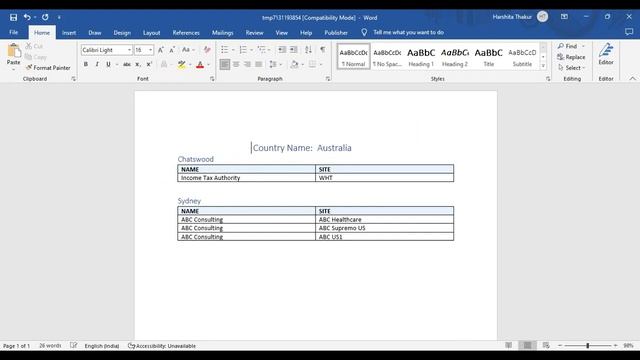This screenshot has width=640, height=360.
Task: Click the font color red A
Action: [200, 64]
